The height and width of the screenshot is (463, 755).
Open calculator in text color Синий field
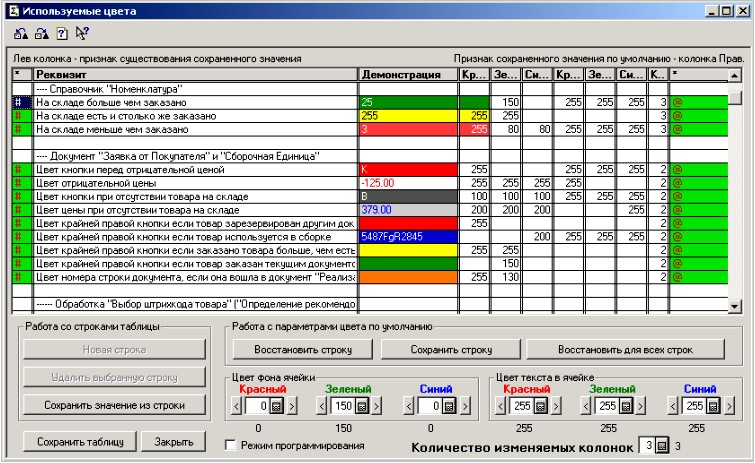point(713,406)
